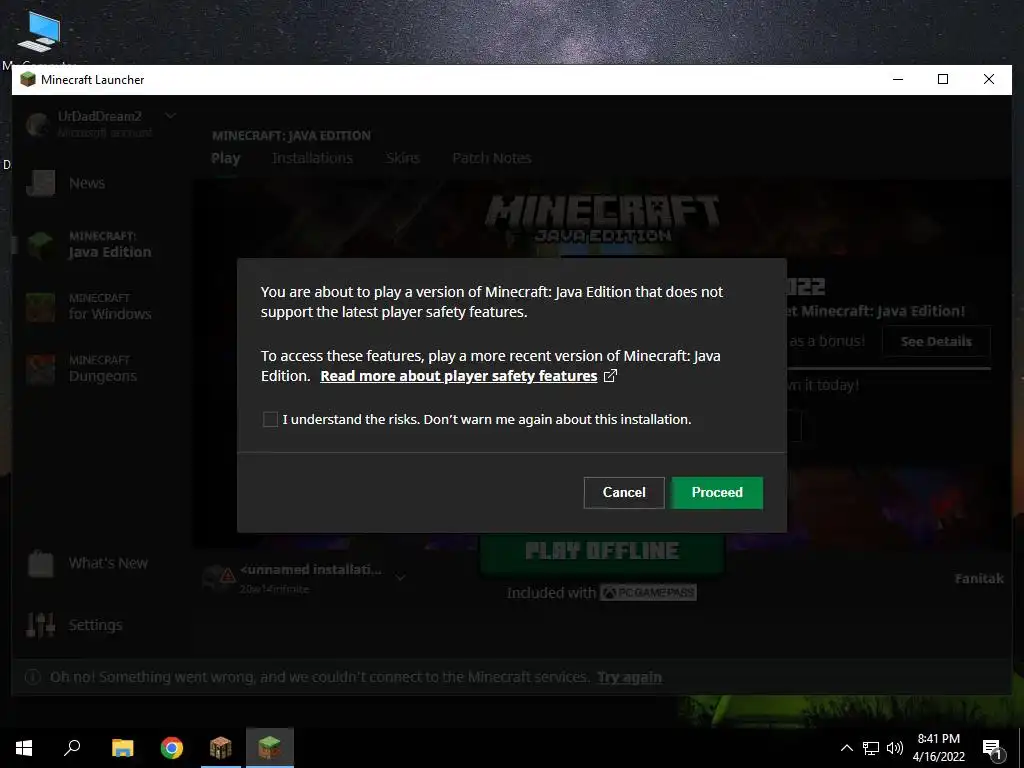This screenshot has width=1024, height=768.
Task: Click the My Computer desktop icon
Action: 39,33
